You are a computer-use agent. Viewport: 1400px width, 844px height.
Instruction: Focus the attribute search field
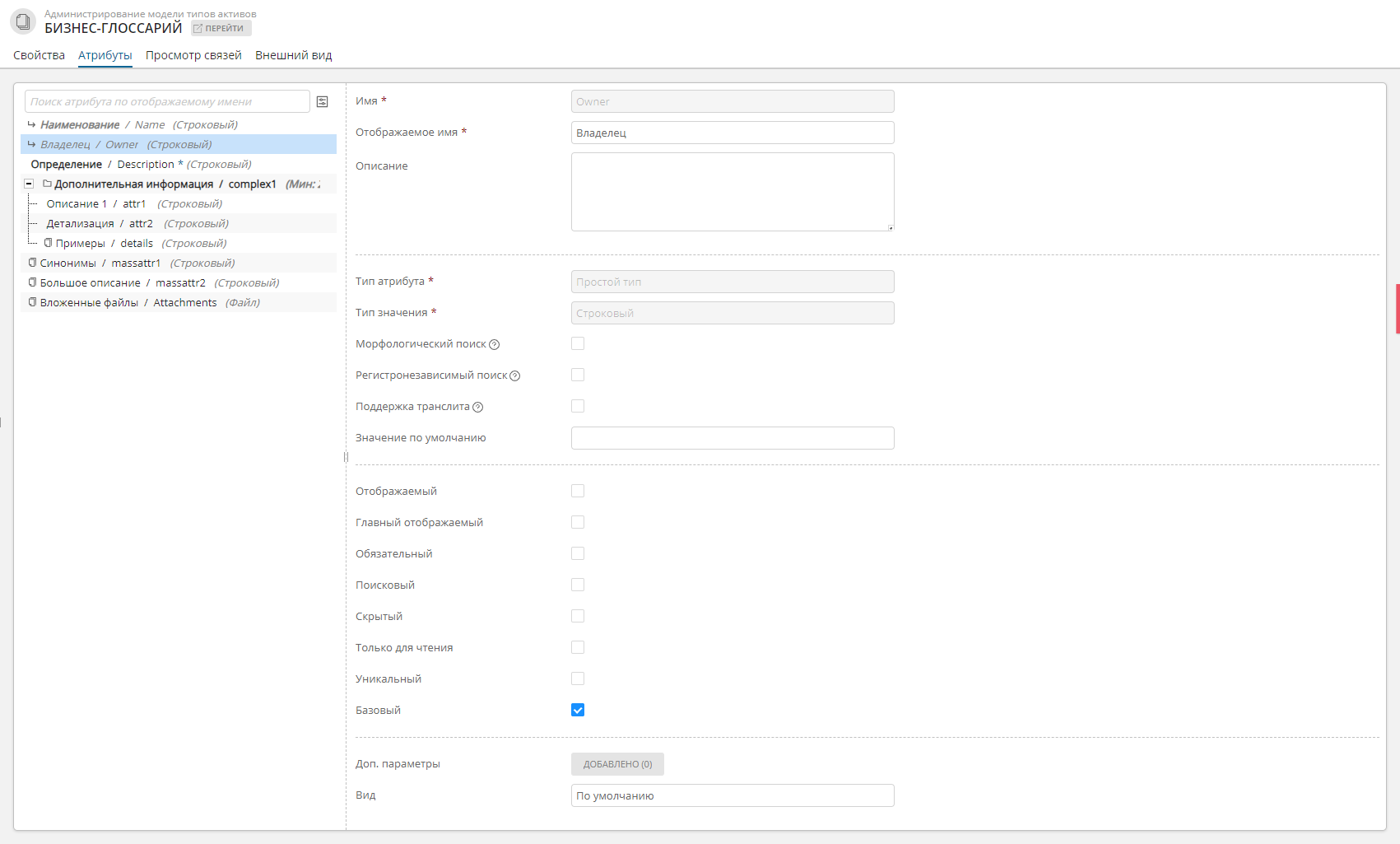click(167, 101)
